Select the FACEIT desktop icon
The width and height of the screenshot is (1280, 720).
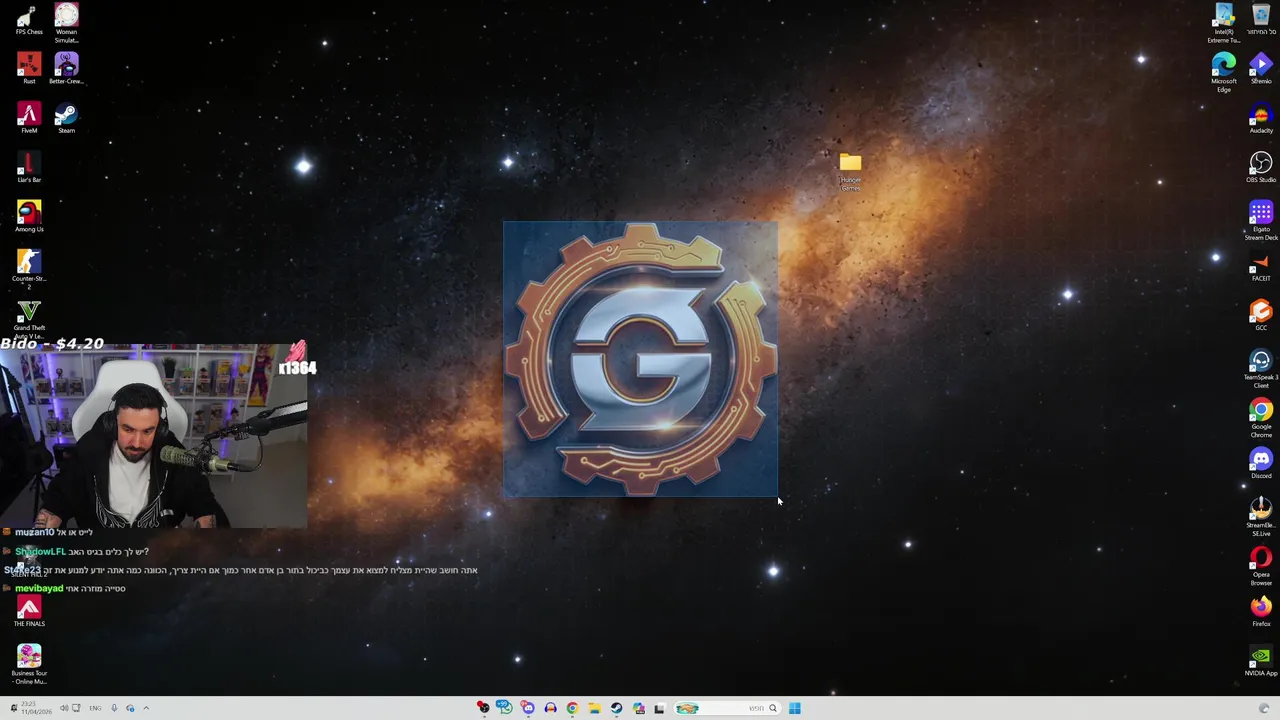tap(1261, 267)
